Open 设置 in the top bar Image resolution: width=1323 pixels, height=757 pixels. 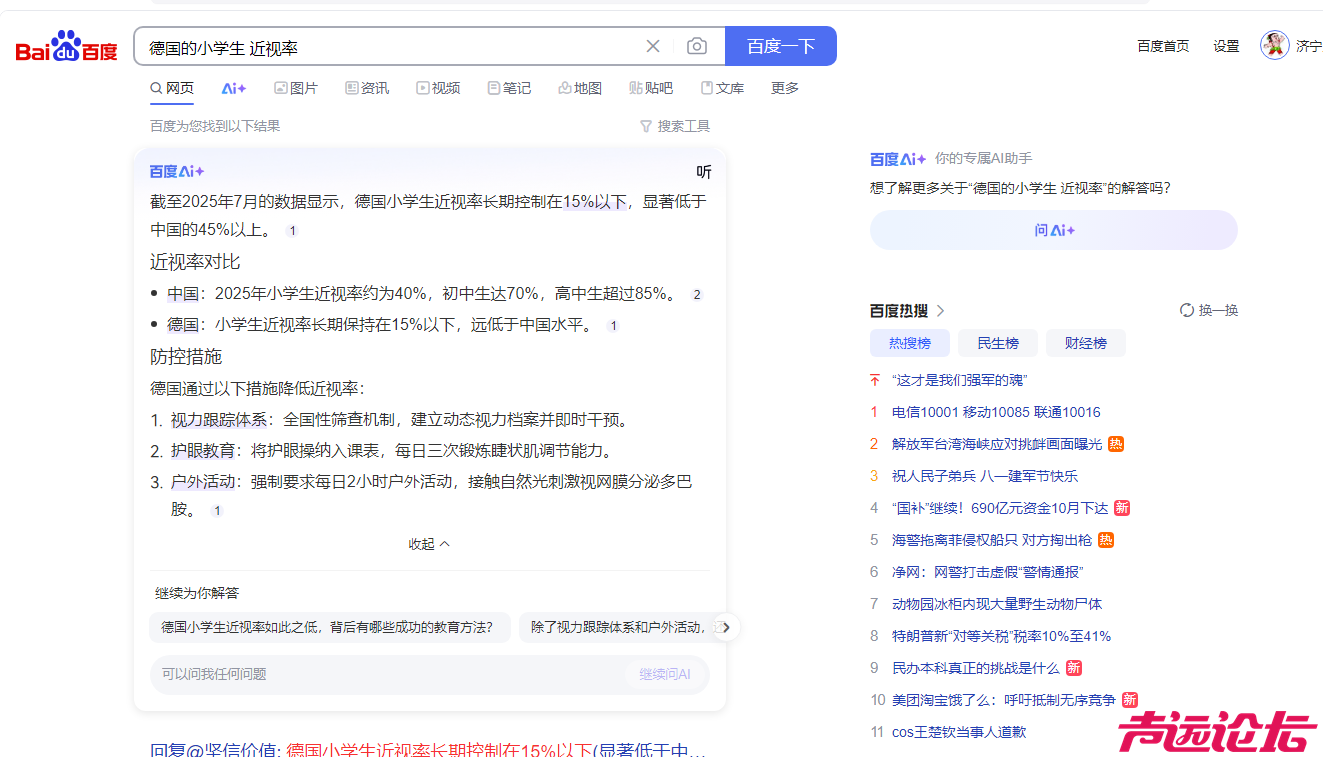coord(1226,46)
